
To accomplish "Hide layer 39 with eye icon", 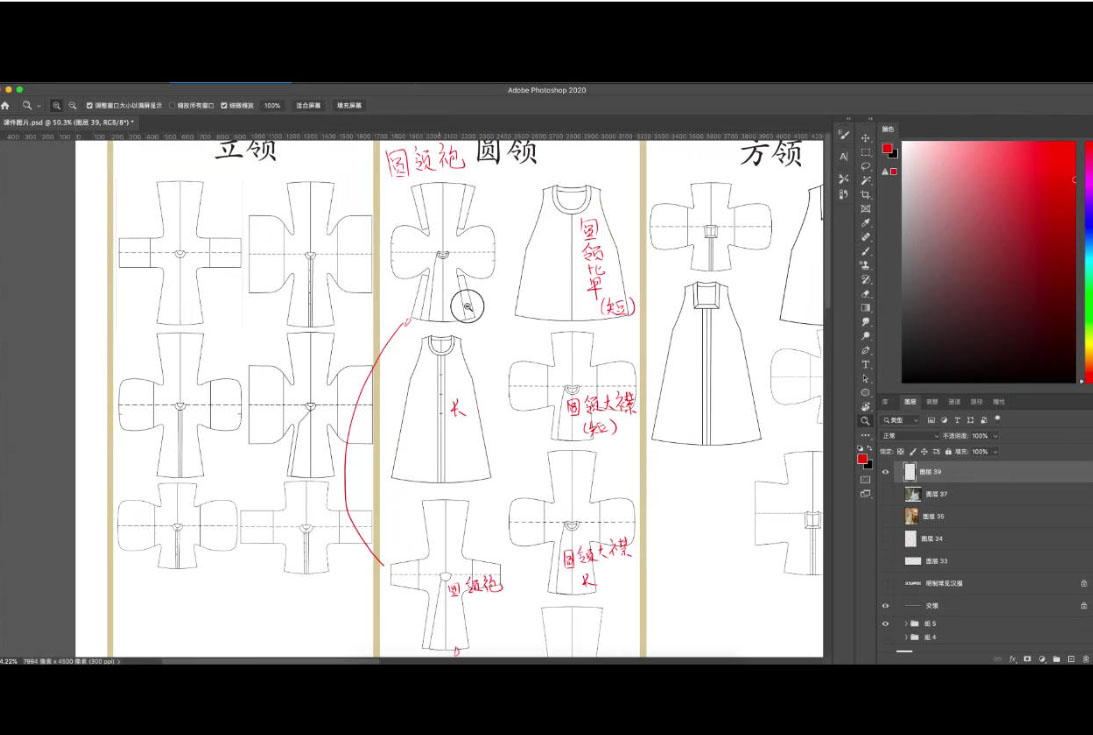I will 885,472.
